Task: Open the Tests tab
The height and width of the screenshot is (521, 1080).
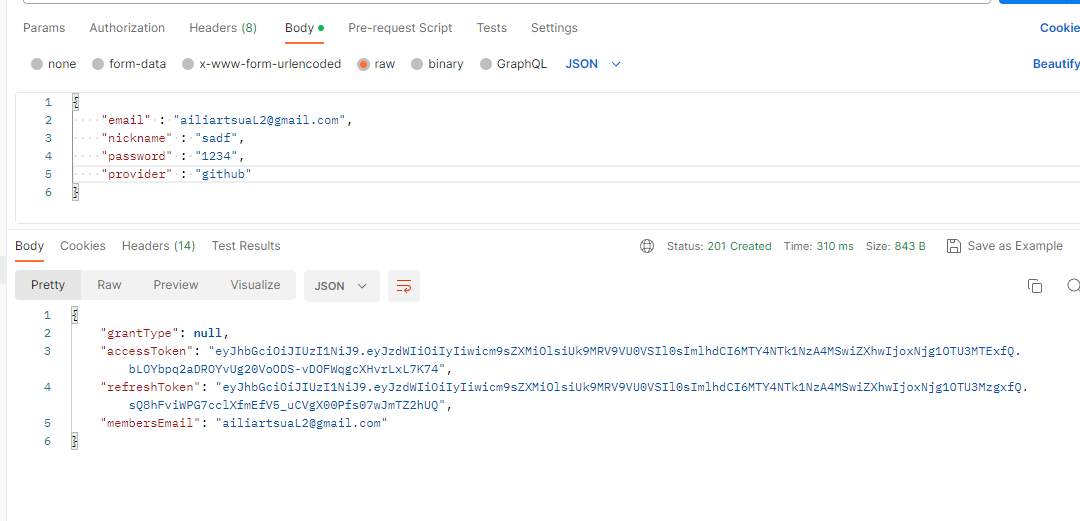Action: (x=492, y=28)
